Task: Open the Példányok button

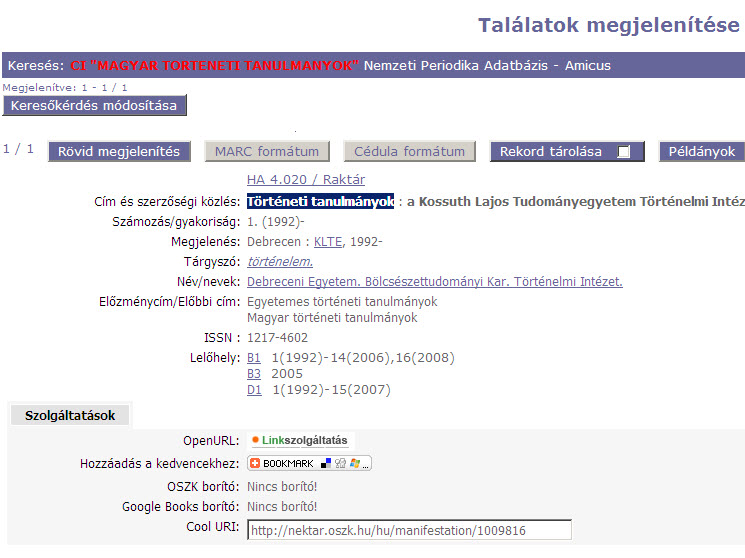Action: 701,152
